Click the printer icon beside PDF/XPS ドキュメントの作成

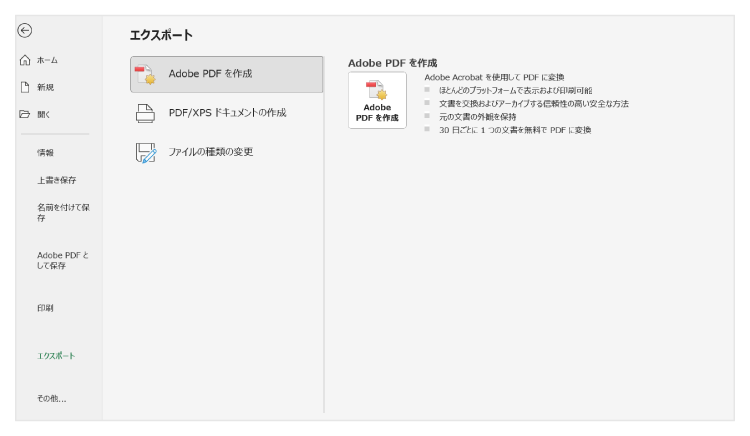click(145, 114)
